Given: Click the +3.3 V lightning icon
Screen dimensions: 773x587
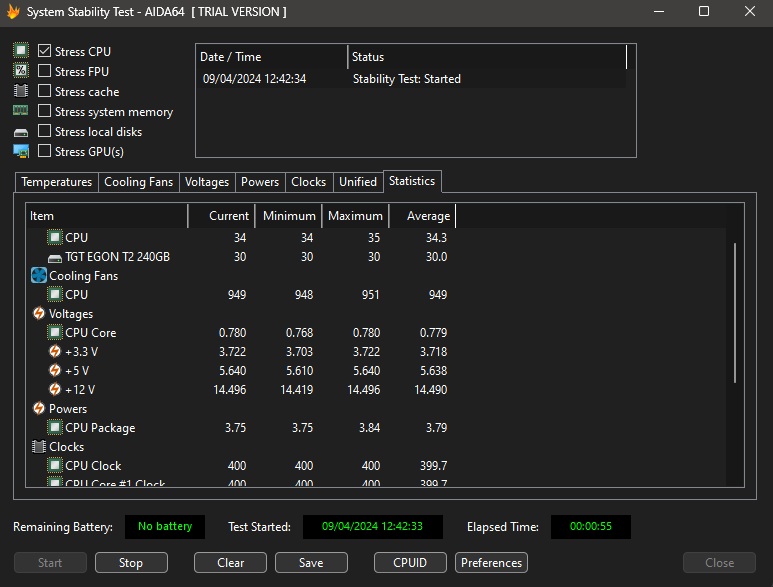Looking at the screenshot, I should [55, 351].
